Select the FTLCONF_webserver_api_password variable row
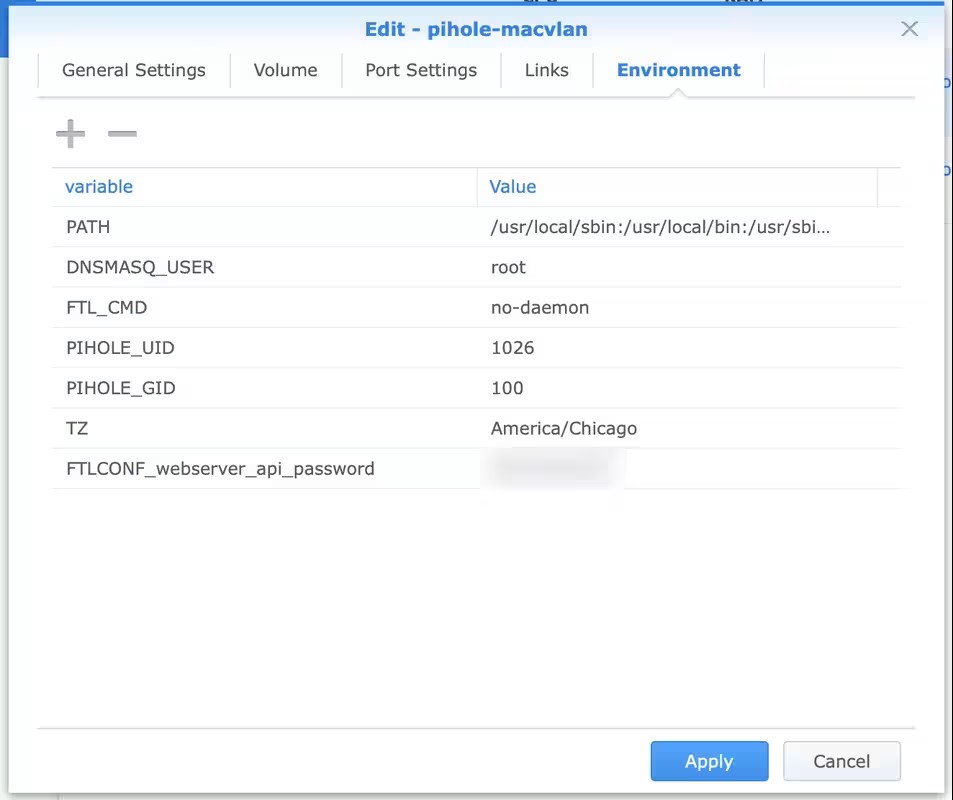953x800 pixels. tap(220, 469)
